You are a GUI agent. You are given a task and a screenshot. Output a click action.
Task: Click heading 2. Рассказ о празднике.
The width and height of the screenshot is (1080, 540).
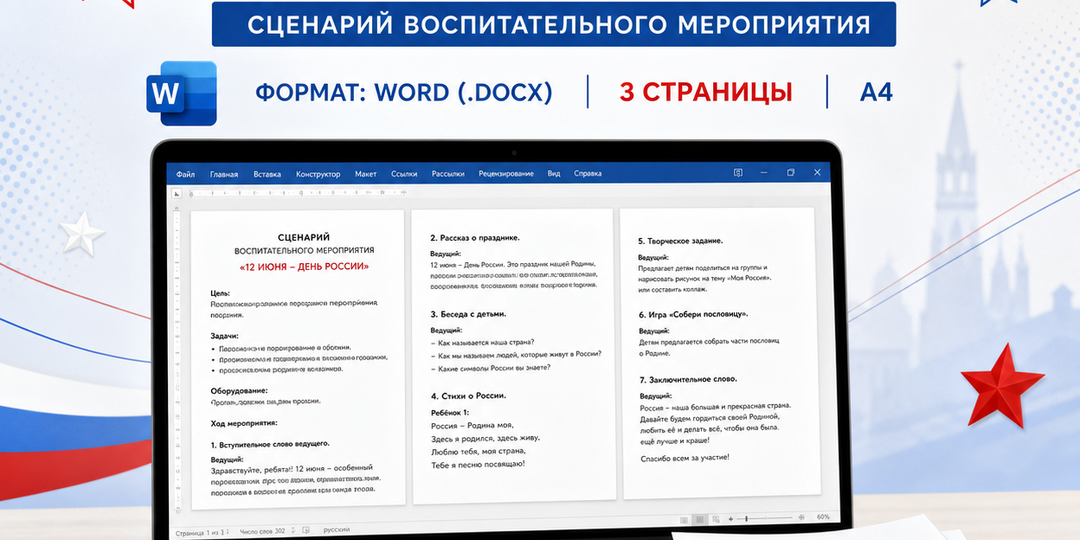pyautogui.click(x=475, y=238)
